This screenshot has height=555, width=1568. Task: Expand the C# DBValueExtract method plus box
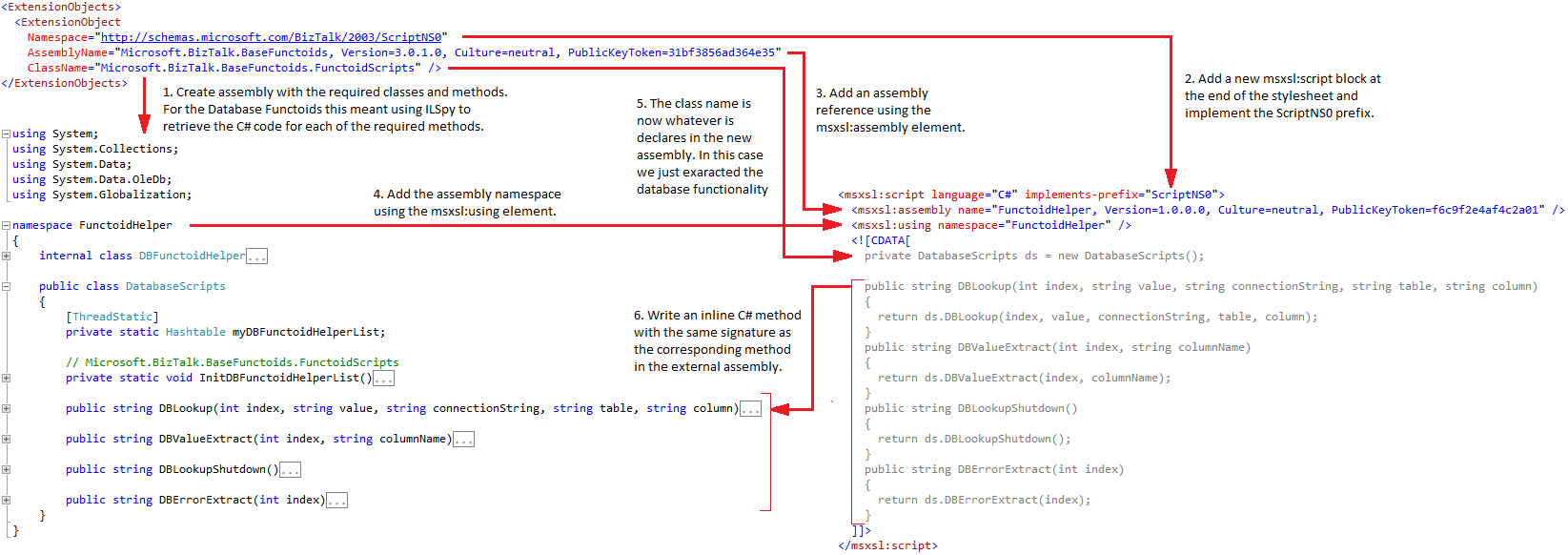click(6, 439)
